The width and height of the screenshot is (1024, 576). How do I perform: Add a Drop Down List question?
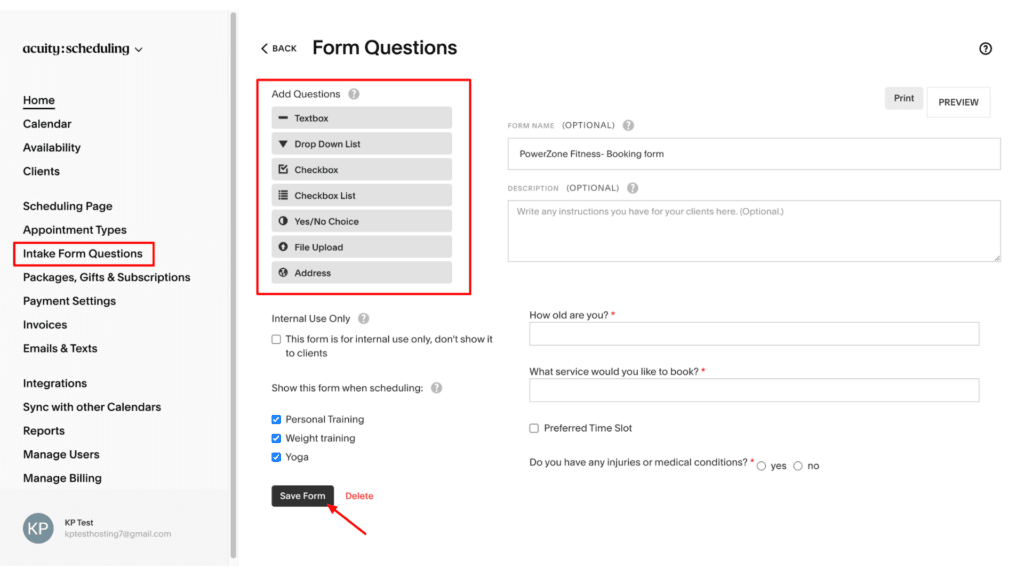pos(360,143)
